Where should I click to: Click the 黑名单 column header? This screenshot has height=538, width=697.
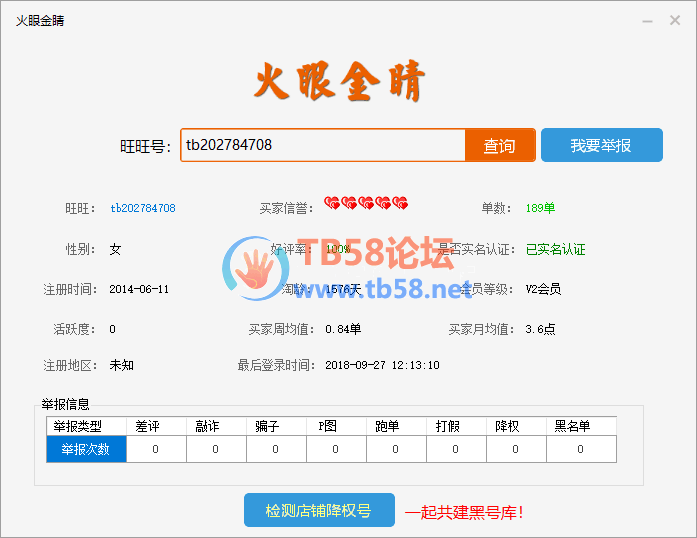[x=572, y=426]
